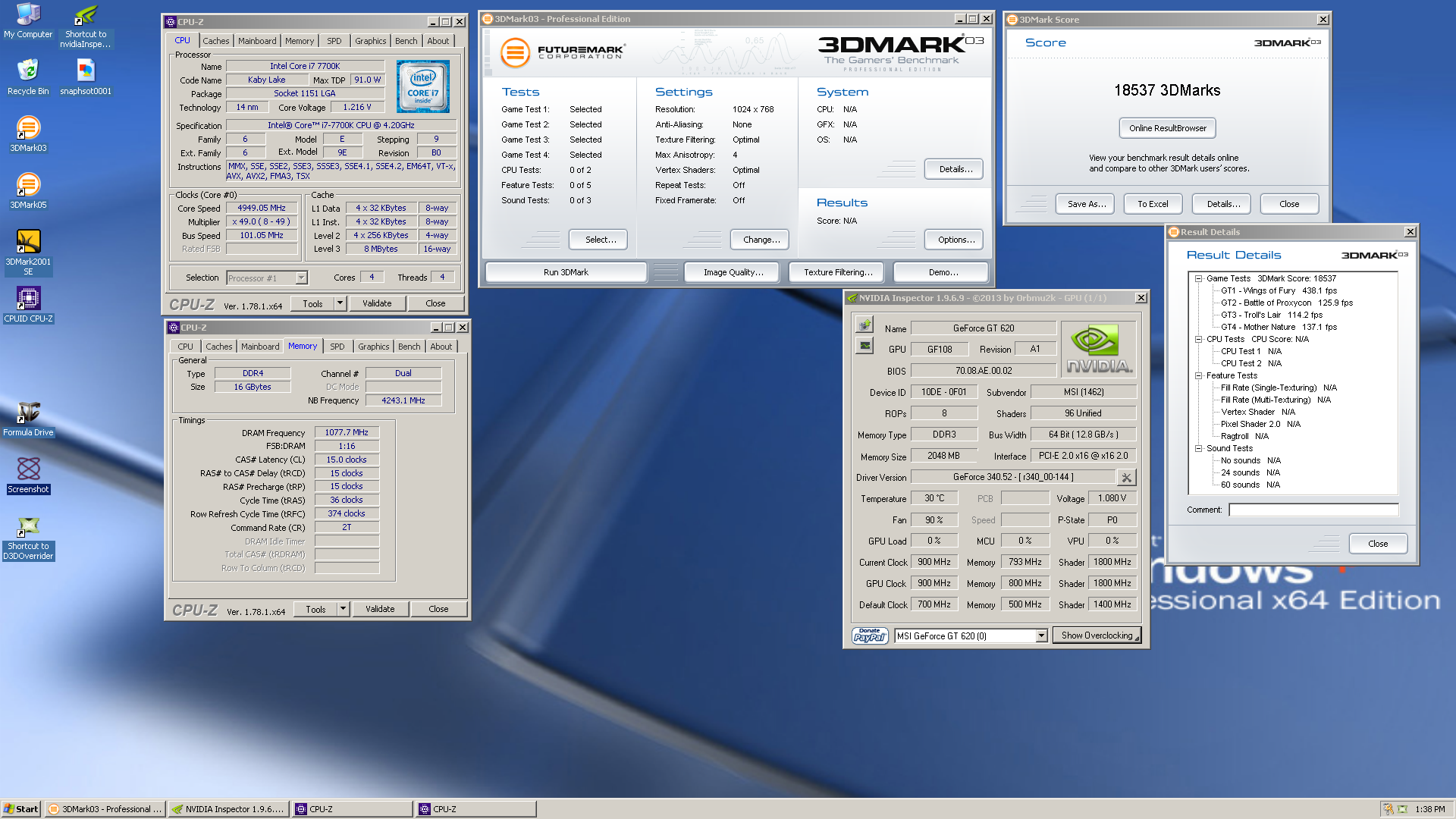Switch to Mainboard tab in top CPU-Z
Viewport: 1456px width, 819px height.
[x=257, y=41]
